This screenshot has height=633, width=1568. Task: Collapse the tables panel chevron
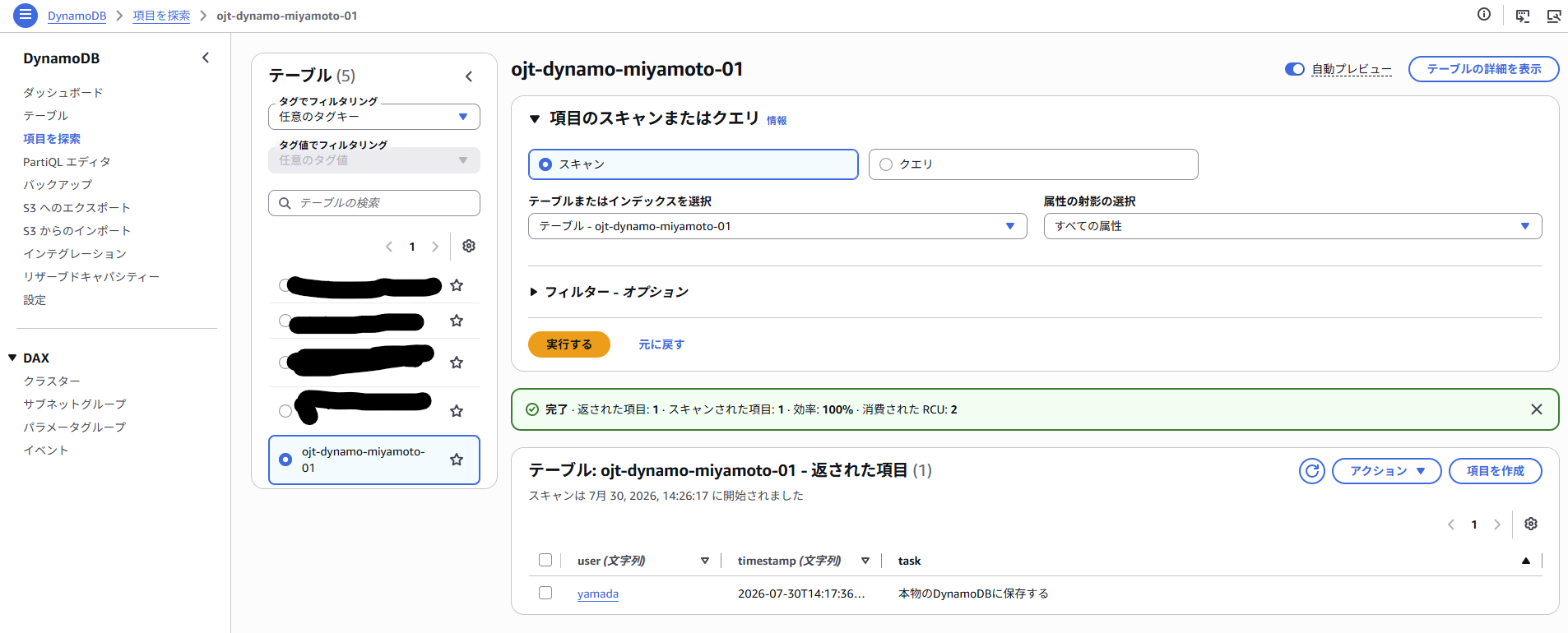point(469,76)
